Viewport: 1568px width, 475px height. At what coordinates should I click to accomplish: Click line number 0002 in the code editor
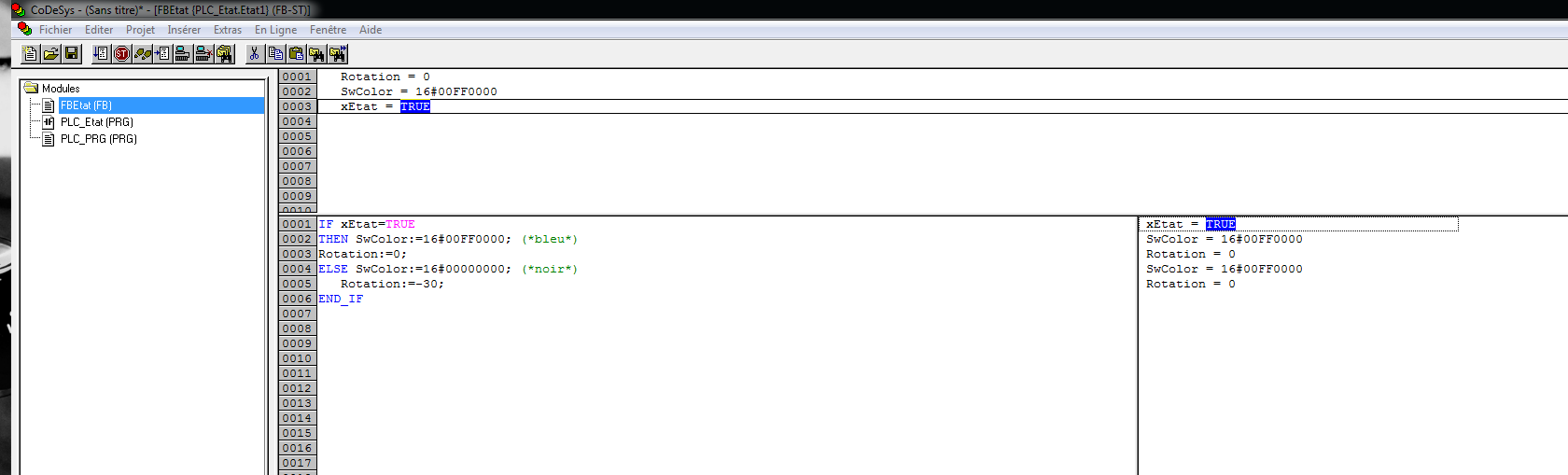[297, 239]
